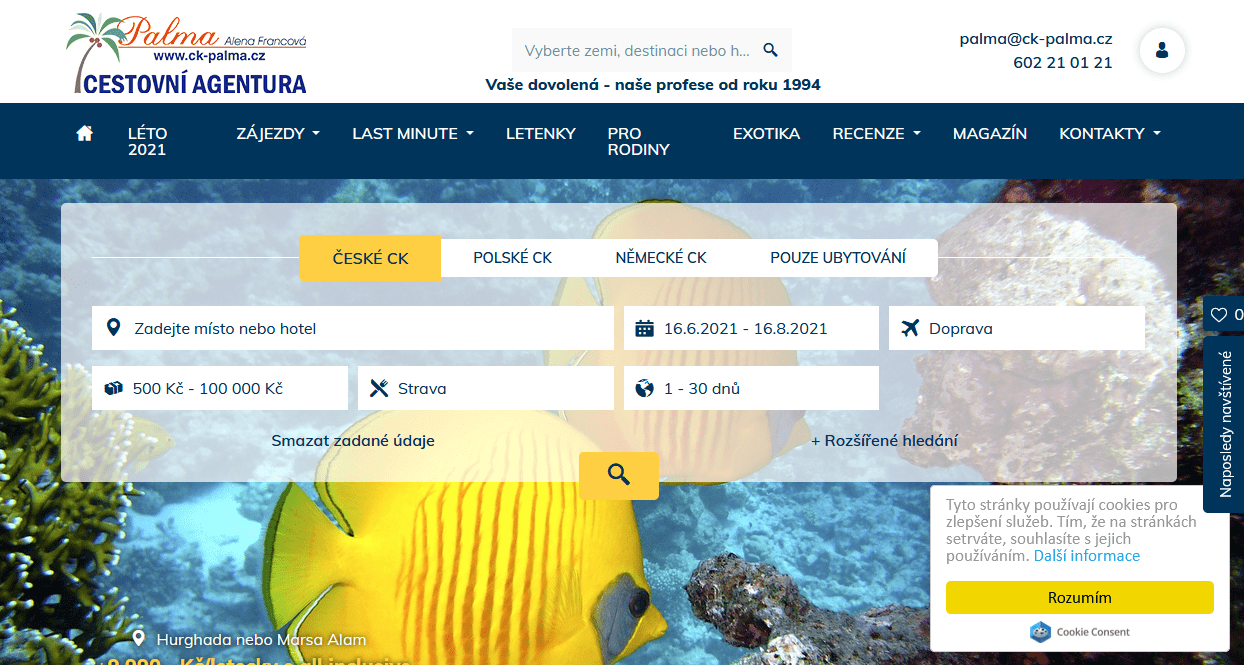
Task: Click phone number 602 21 01 21
Action: 1063,62
